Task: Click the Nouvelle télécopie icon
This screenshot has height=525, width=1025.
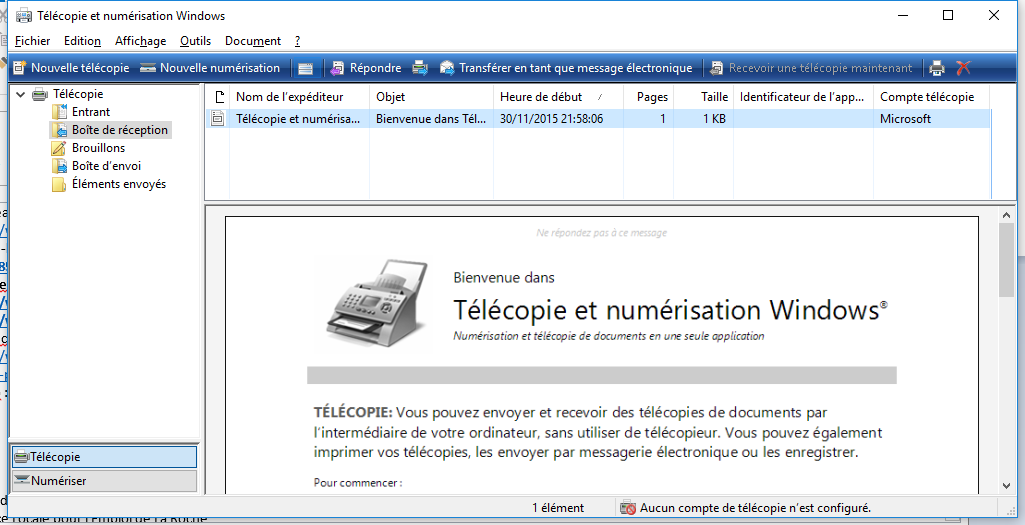Action: point(20,68)
